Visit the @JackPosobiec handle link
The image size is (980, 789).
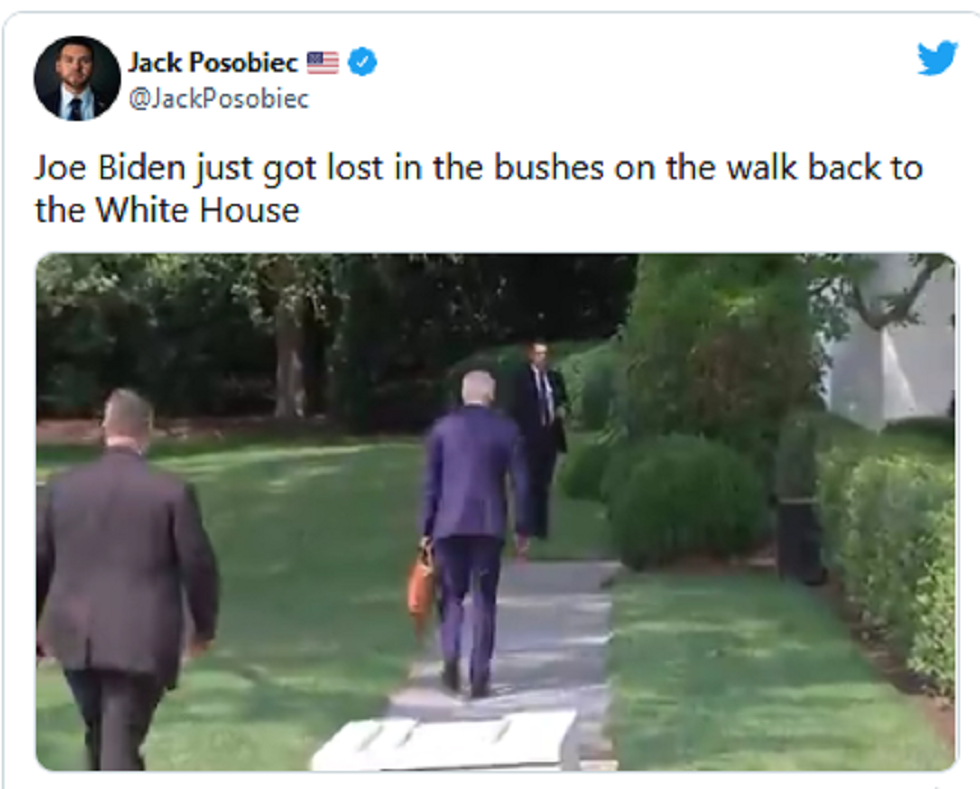tap(218, 99)
